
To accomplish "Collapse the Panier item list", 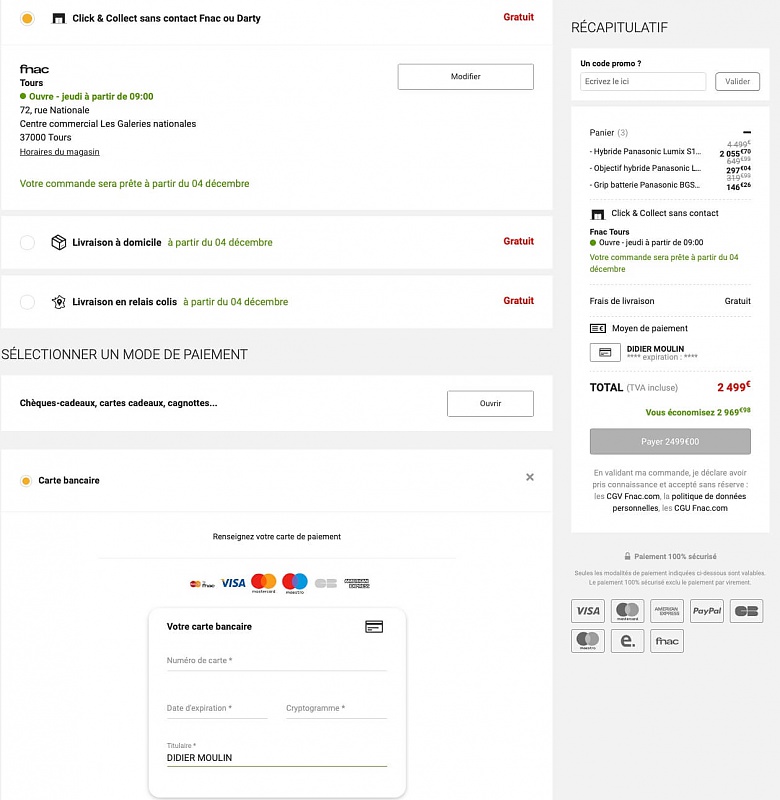I will [x=746, y=132].
